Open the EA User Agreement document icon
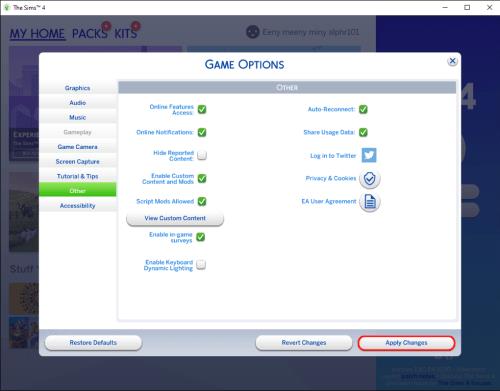Image resolution: width=500 pixels, height=391 pixels. pos(370,202)
